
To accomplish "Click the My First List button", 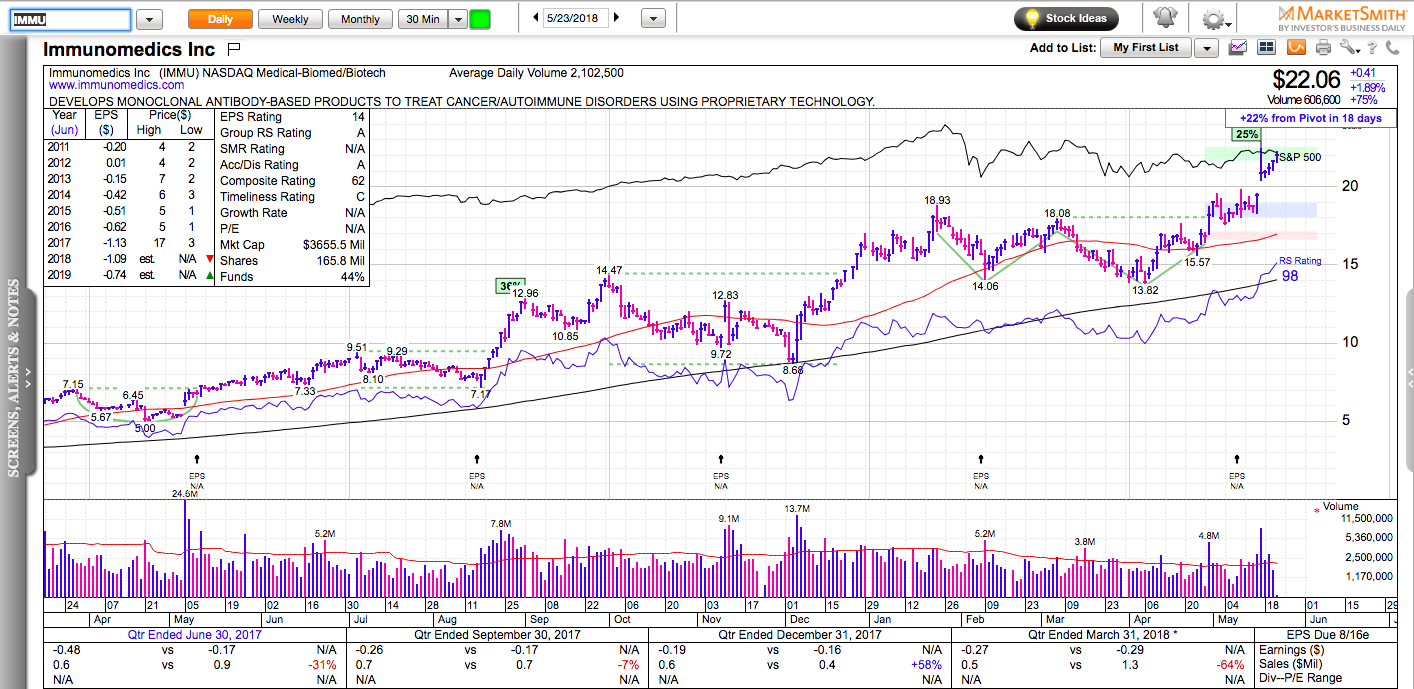I will point(1146,48).
